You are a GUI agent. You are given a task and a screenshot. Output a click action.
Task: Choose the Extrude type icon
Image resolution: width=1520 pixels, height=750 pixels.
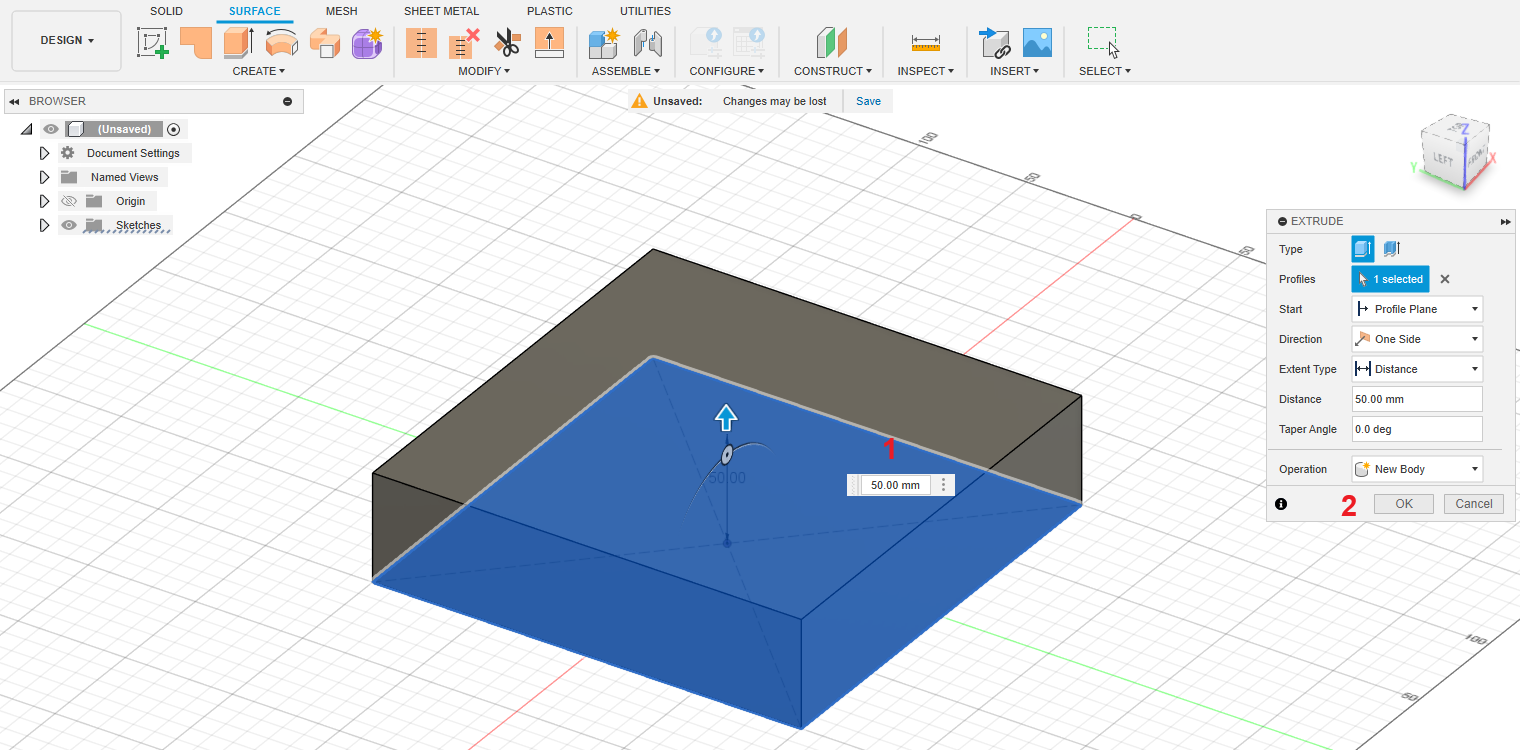pyautogui.click(x=1363, y=249)
